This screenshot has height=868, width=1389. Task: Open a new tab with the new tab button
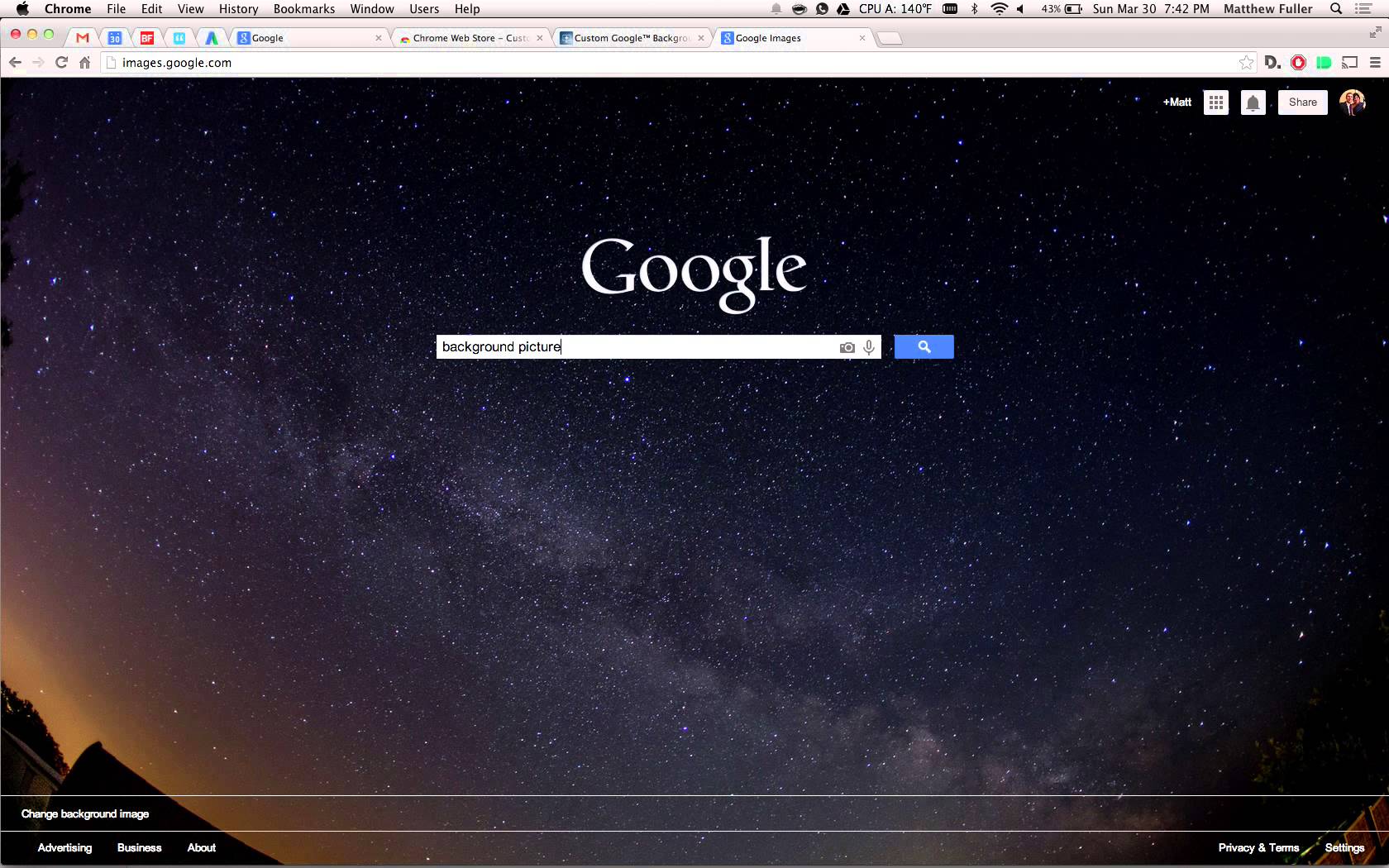click(x=889, y=38)
